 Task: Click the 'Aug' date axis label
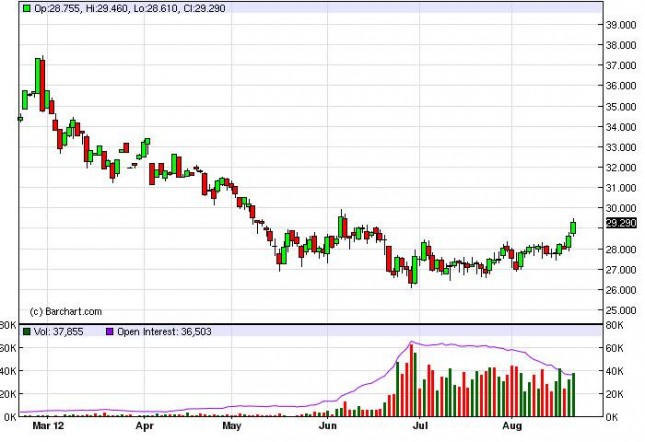[x=512, y=426]
